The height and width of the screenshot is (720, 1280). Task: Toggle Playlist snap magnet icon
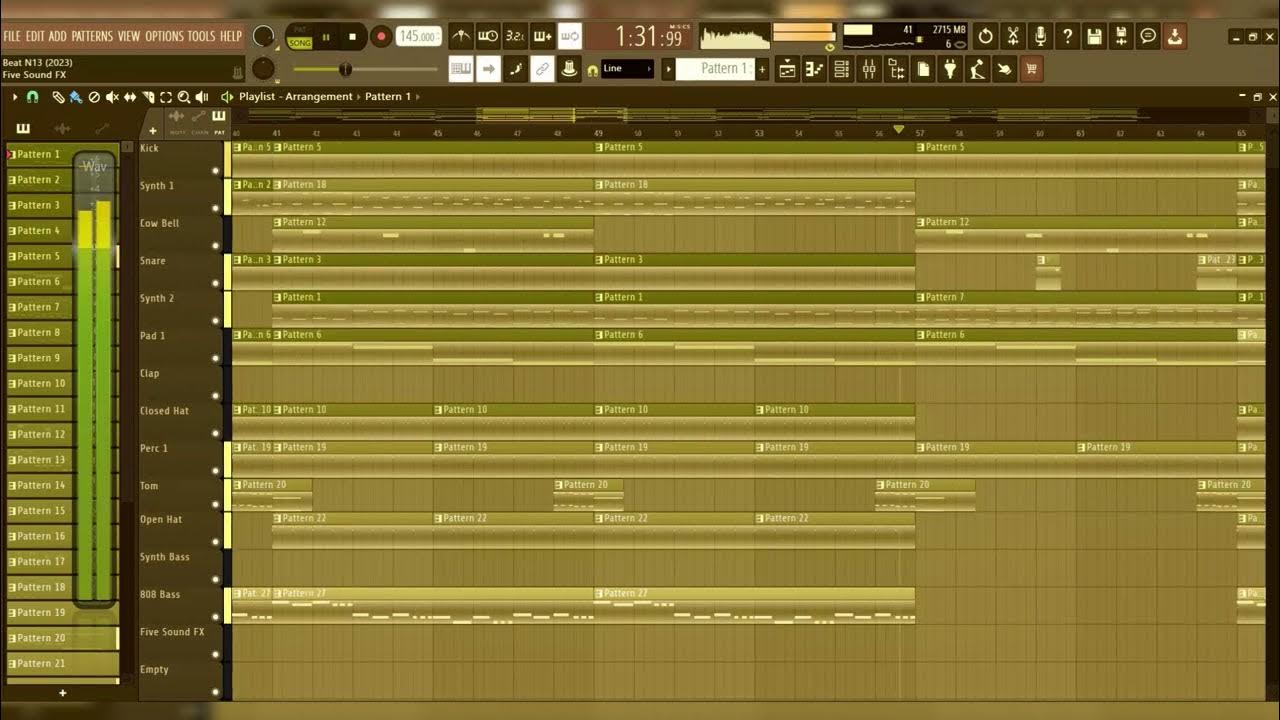tap(32, 97)
